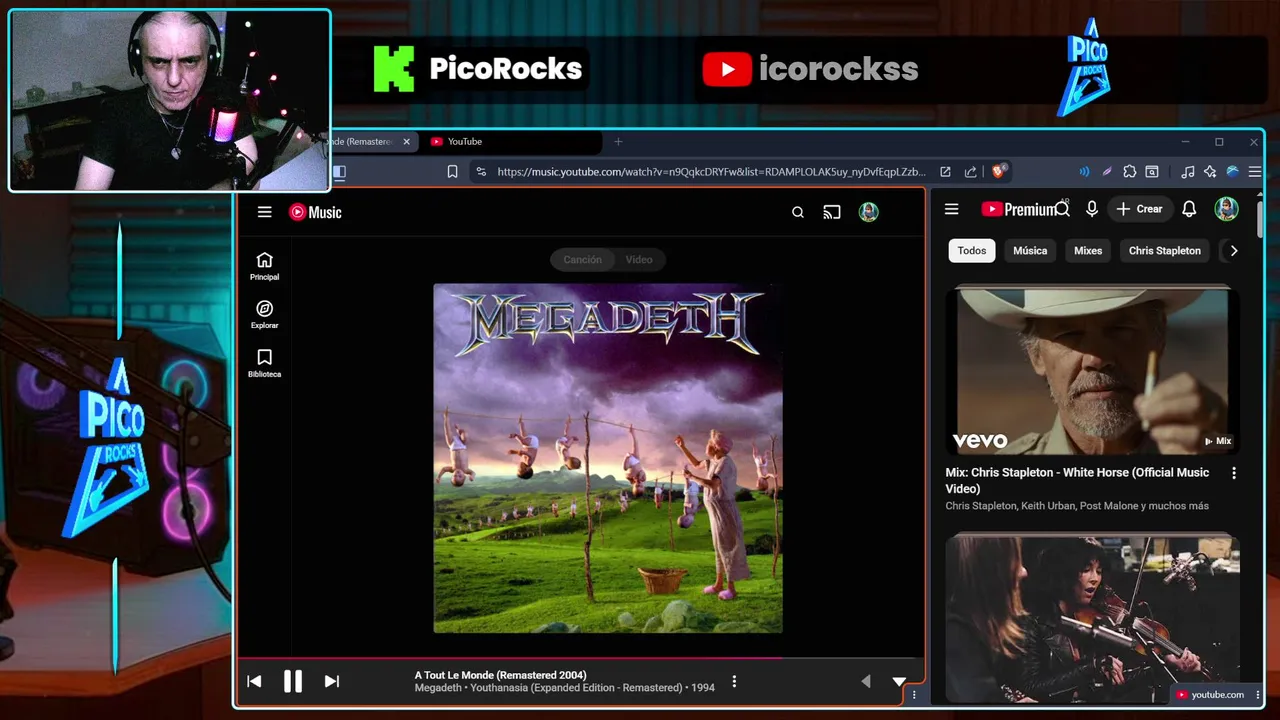Click the song progress bar

point(580,658)
